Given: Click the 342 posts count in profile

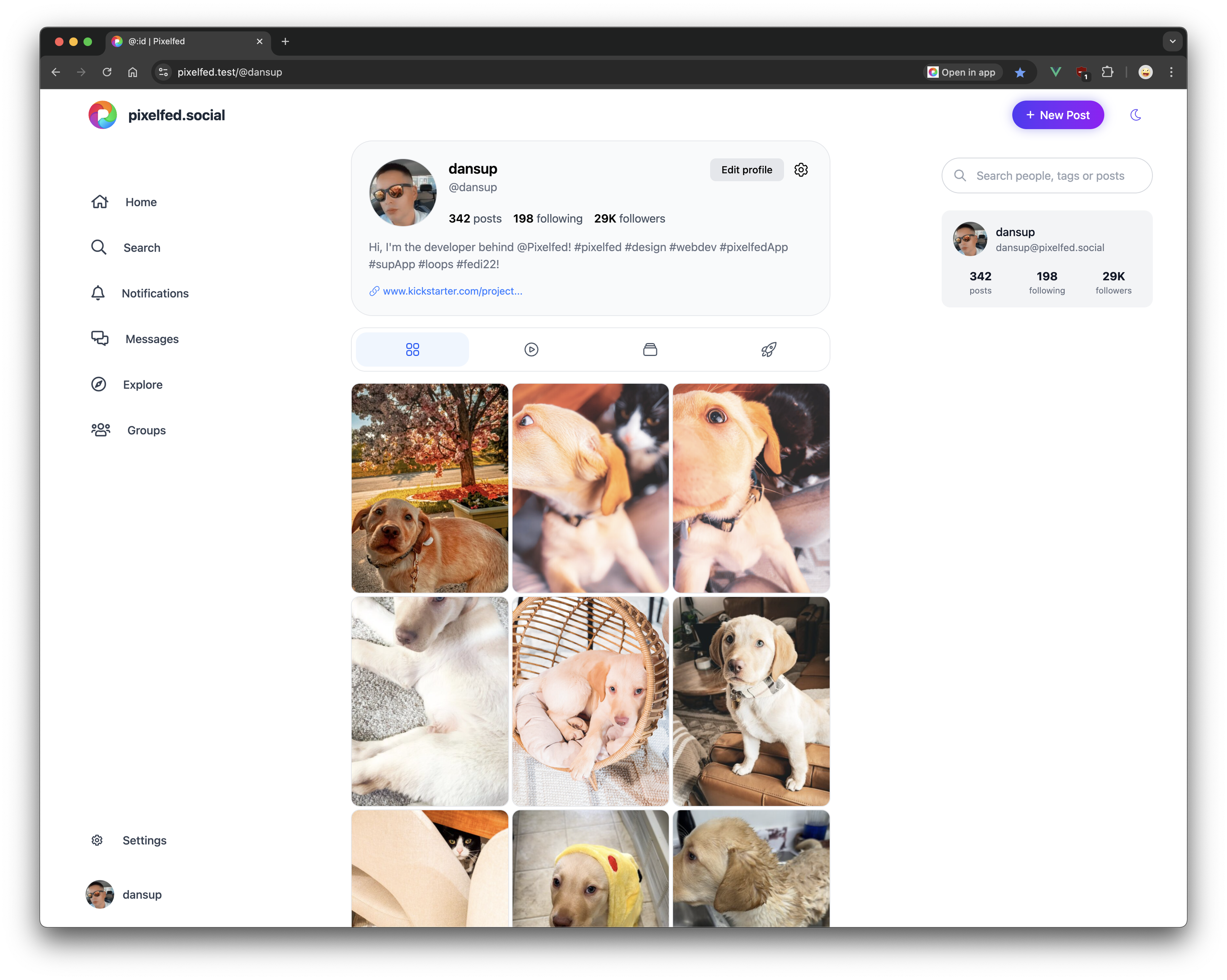Looking at the screenshot, I should click(475, 219).
